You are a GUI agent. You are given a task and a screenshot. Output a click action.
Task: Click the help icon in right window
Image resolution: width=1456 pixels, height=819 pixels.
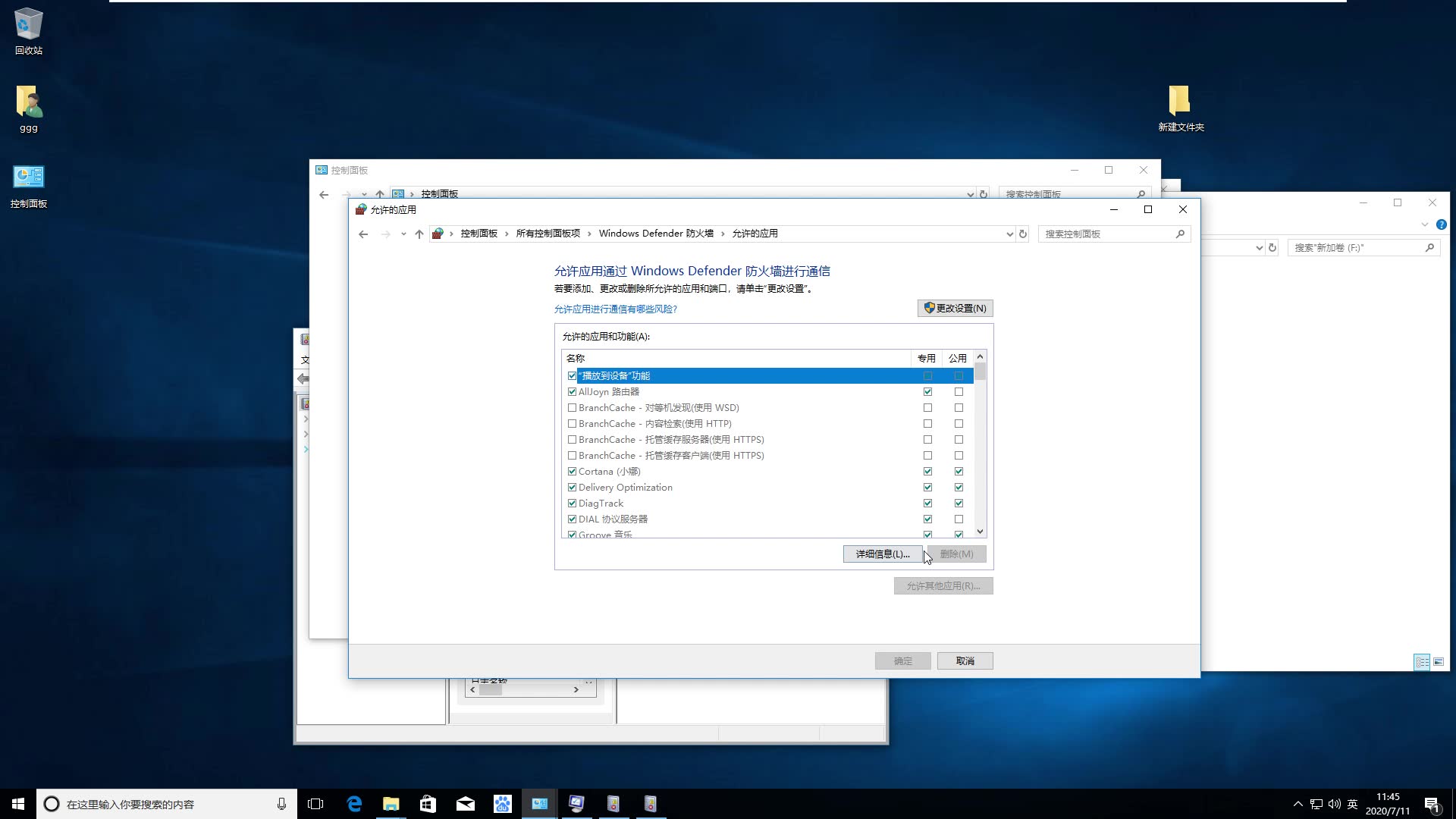tap(1441, 224)
